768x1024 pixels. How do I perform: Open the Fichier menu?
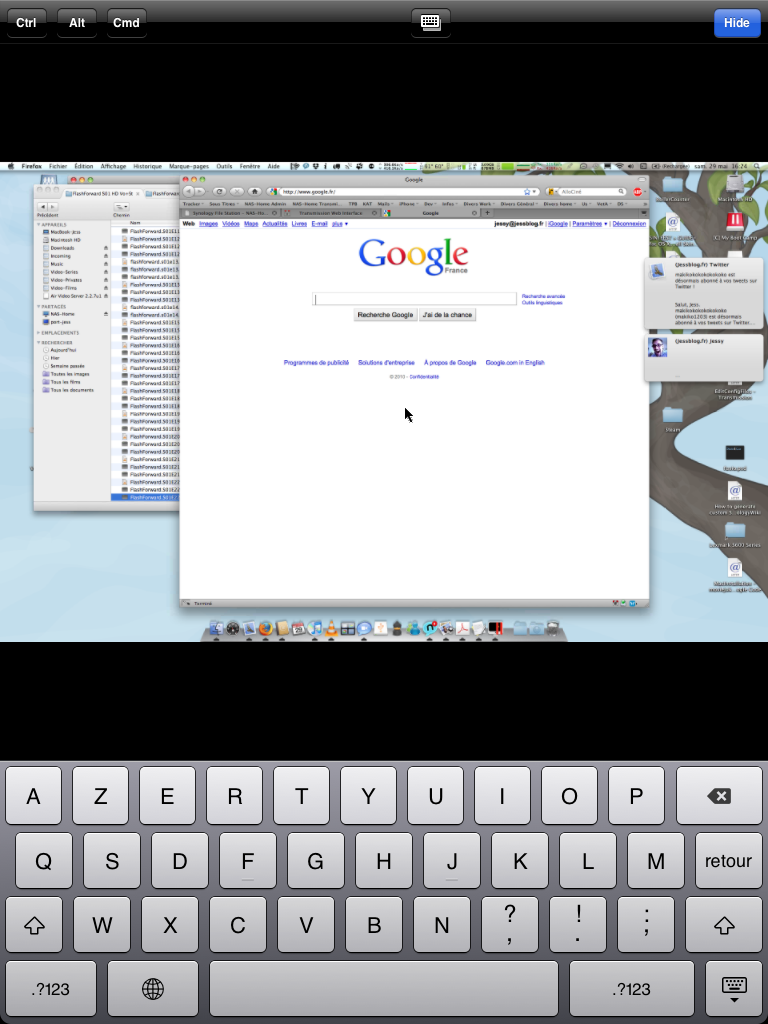(57, 167)
